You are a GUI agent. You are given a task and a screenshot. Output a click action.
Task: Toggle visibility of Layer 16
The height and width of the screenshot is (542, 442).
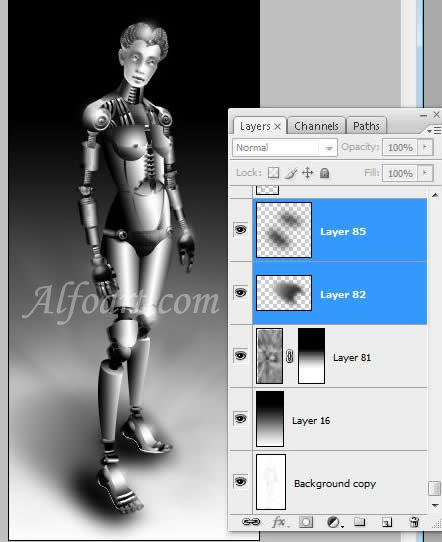coord(241,419)
